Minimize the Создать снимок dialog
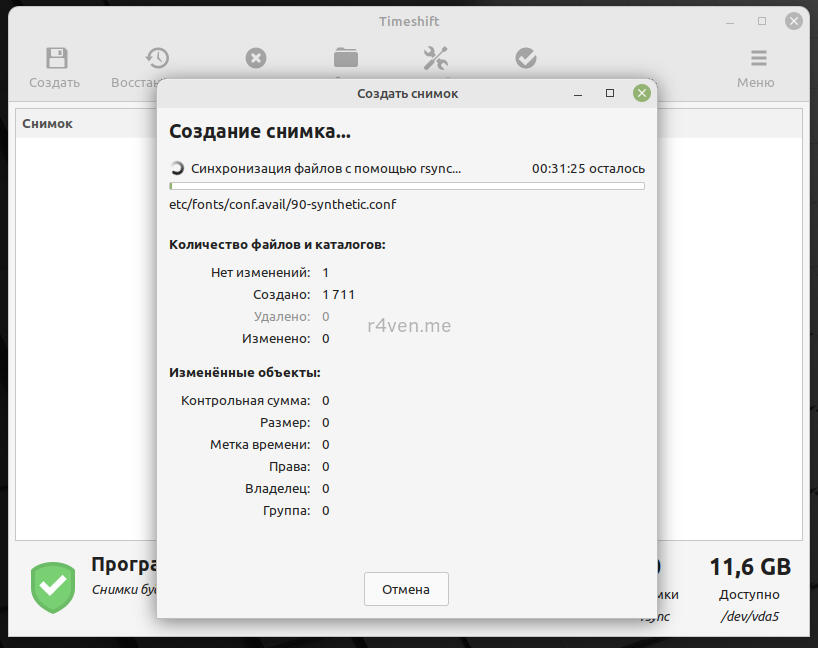This screenshot has width=818, height=648. click(578, 93)
